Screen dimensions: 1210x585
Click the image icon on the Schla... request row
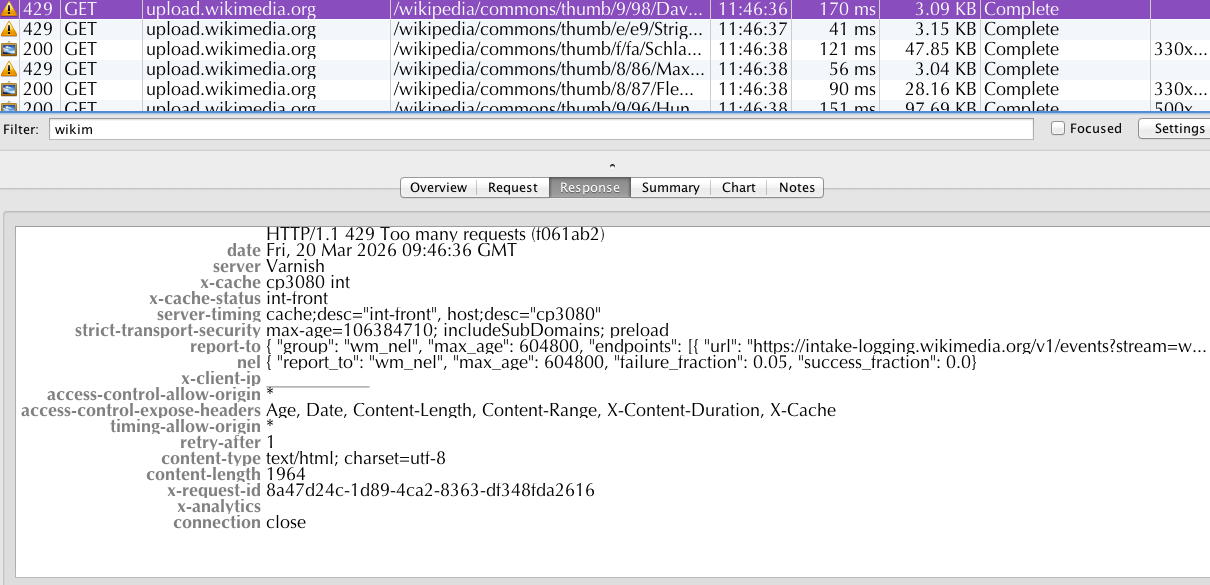(9, 49)
